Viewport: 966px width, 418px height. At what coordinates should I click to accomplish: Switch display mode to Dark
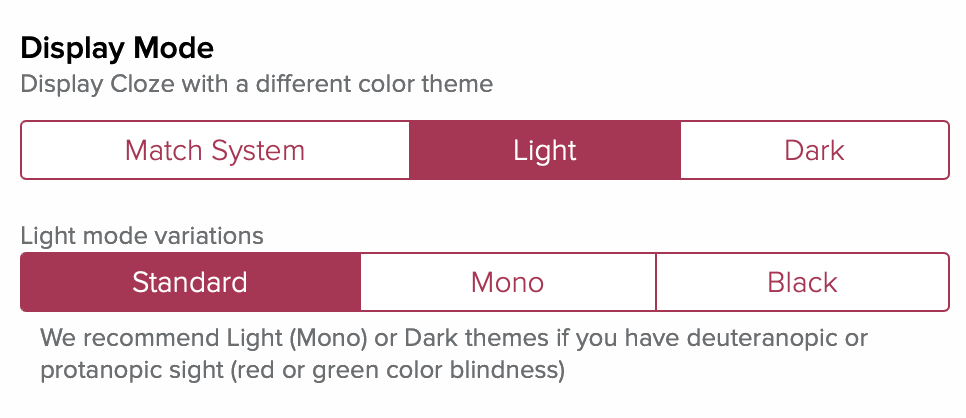814,150
